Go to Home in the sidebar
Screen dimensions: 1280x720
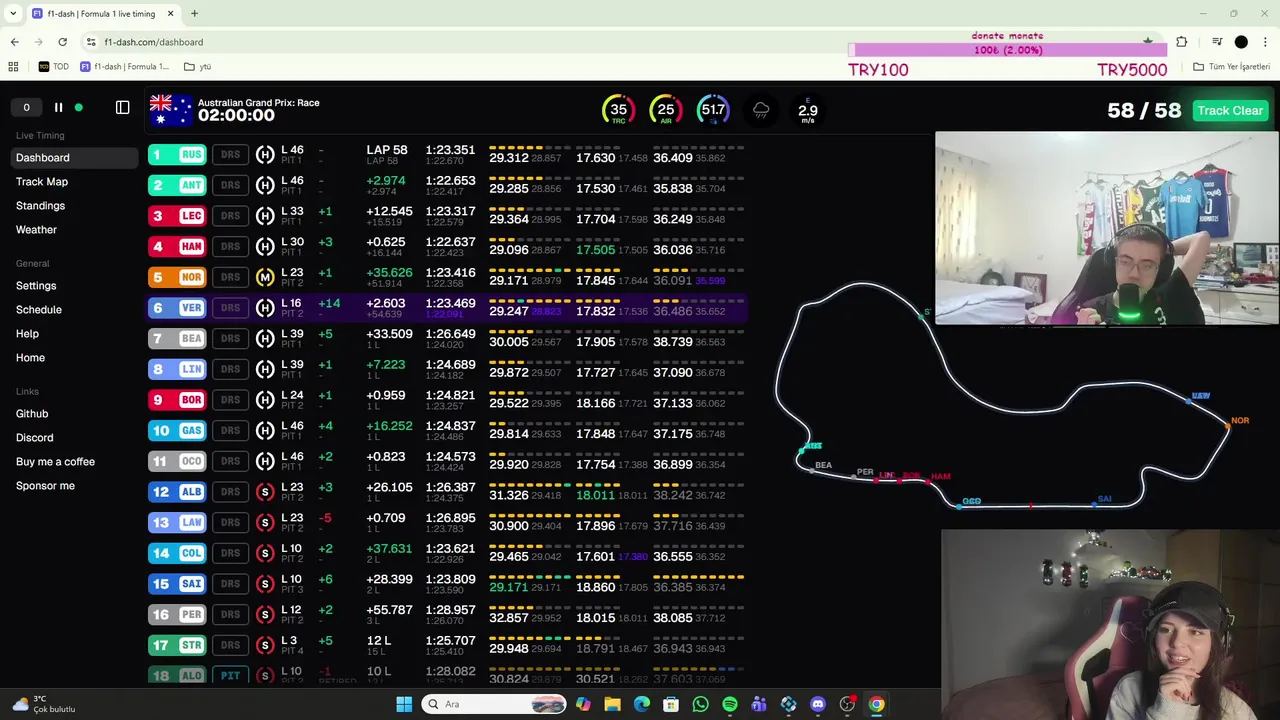[30, 357]
